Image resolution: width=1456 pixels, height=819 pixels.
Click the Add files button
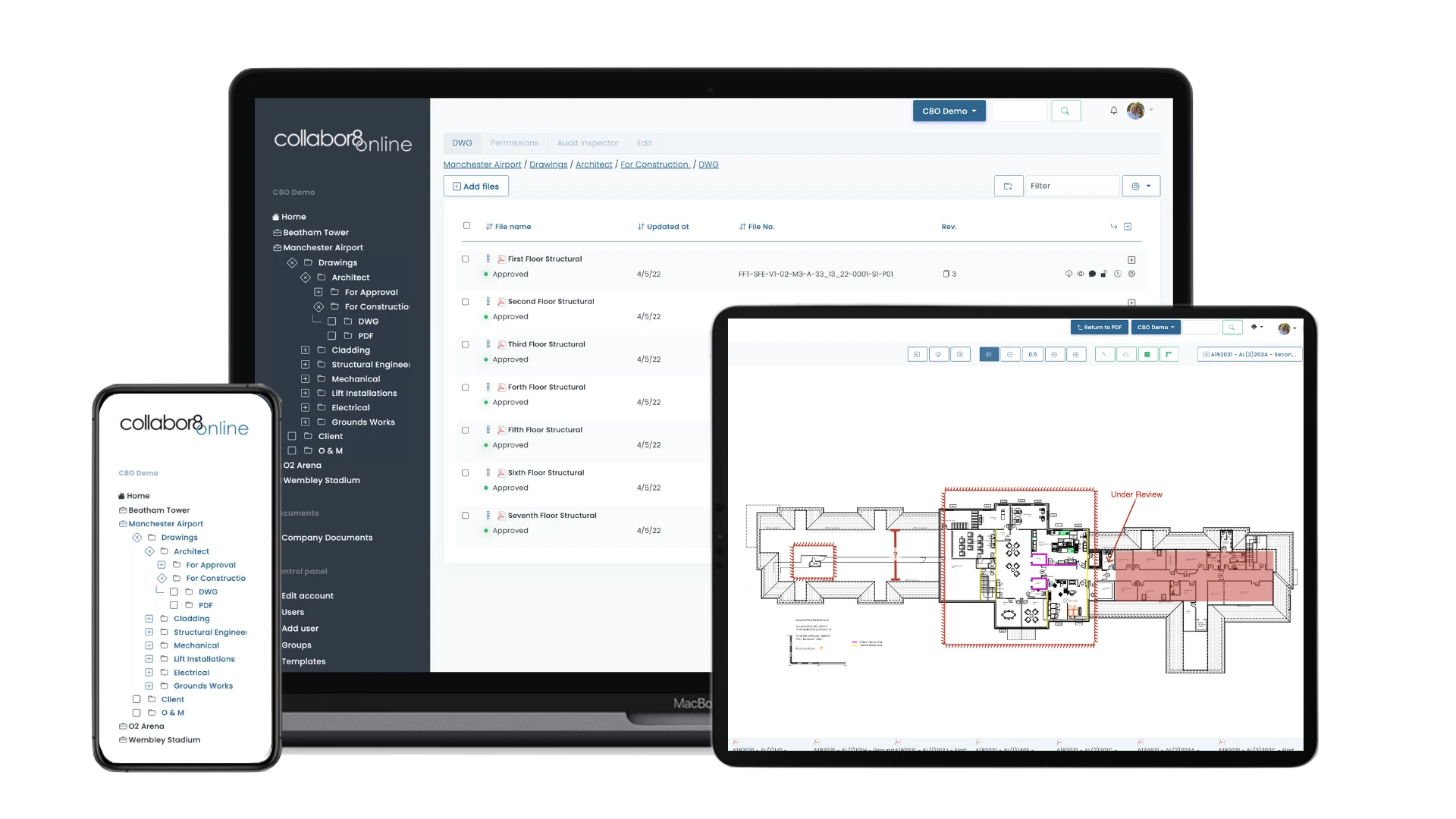click(477, 186)
